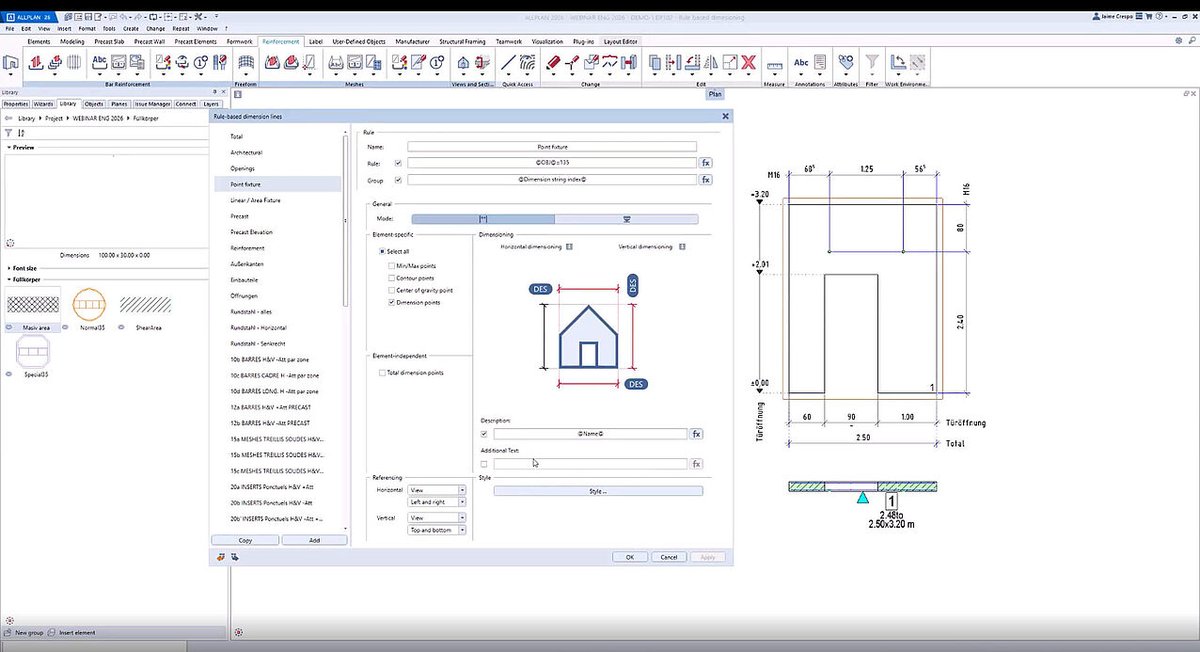Screen dimensions: 1200x652
Task: Switch to the Wizards palette tab
Action: pyautogui.click(x=43, y=103)
